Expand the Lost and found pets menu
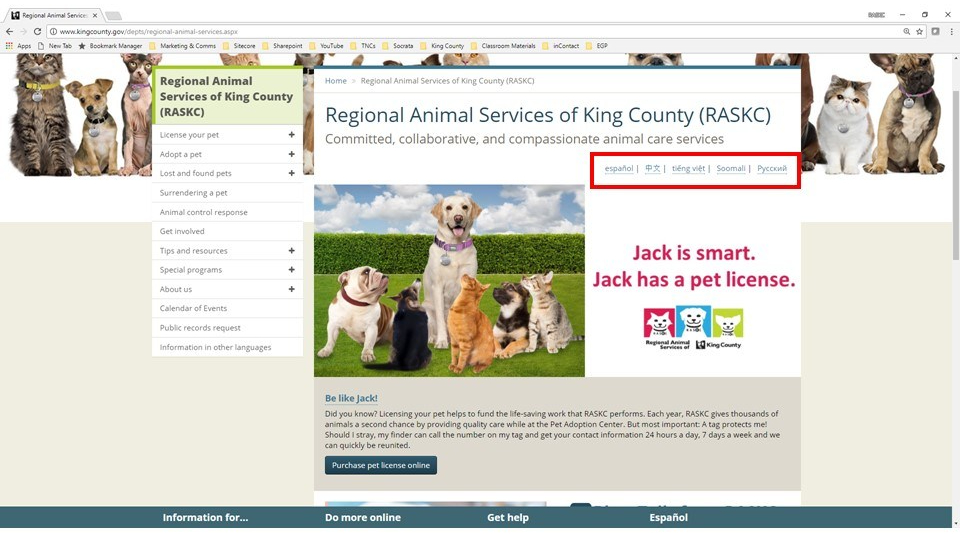 [x=291, y=173]
